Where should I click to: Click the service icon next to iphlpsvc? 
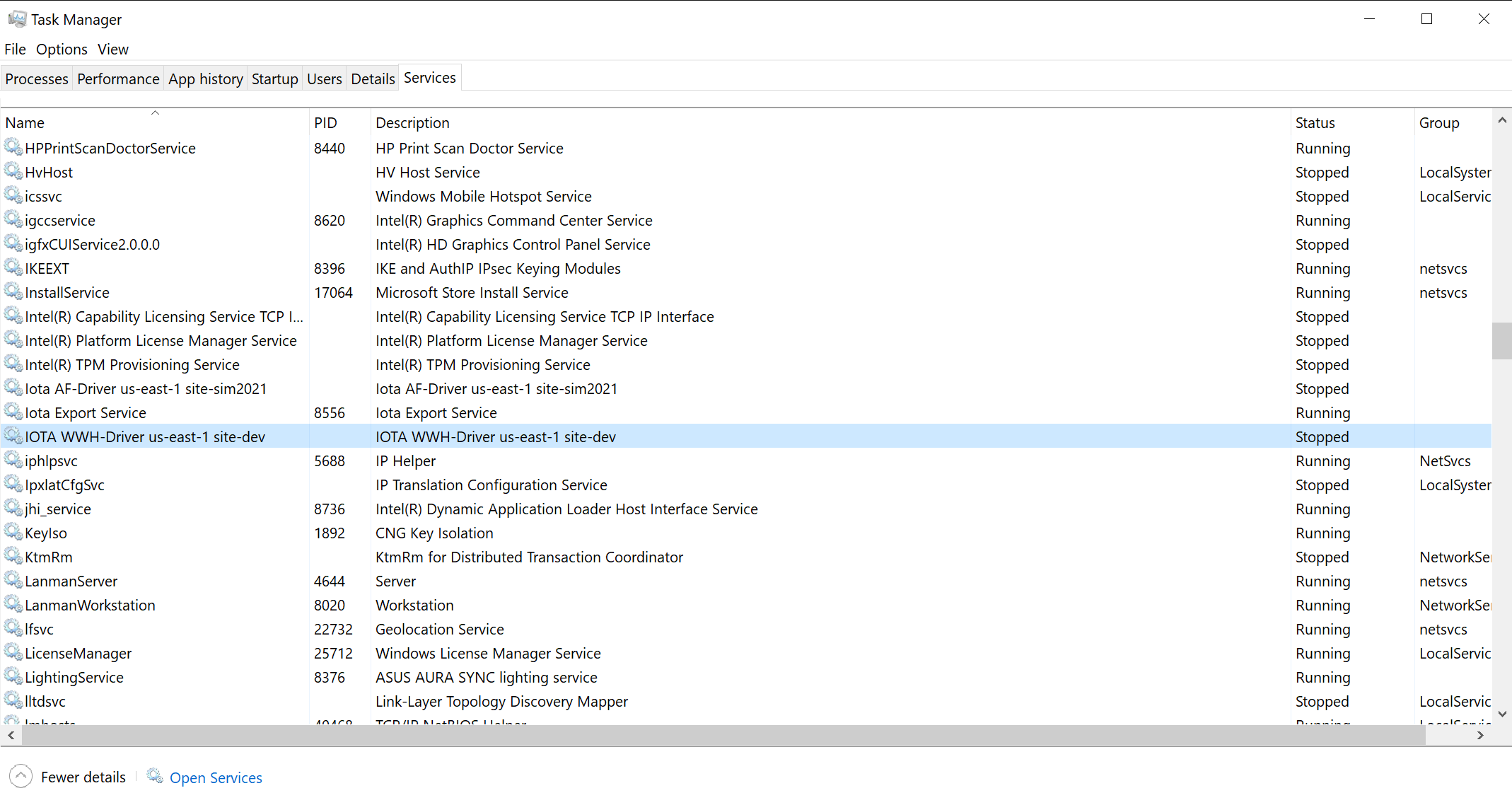pyautogui.click(x=13, y=460)
